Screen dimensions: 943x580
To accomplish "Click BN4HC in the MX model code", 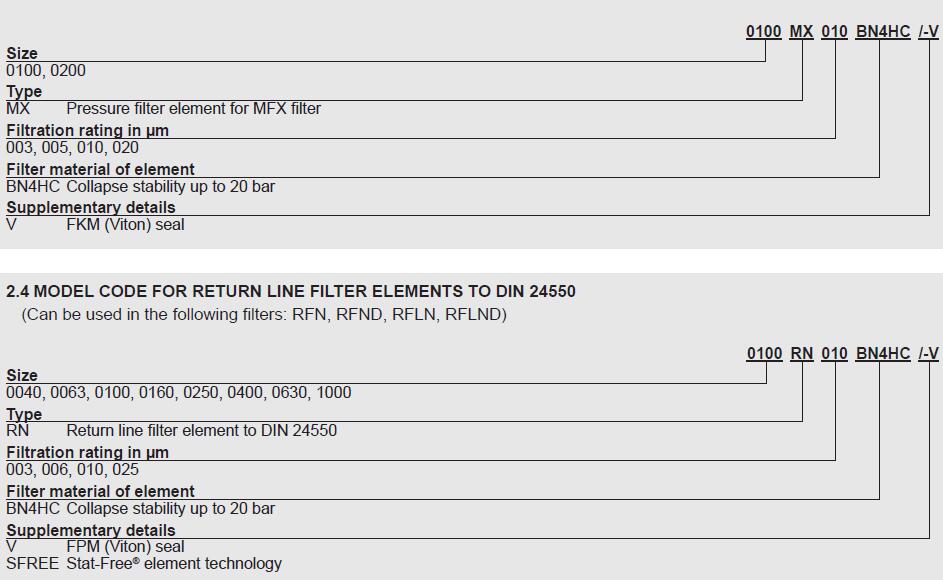I will (883, 32).
